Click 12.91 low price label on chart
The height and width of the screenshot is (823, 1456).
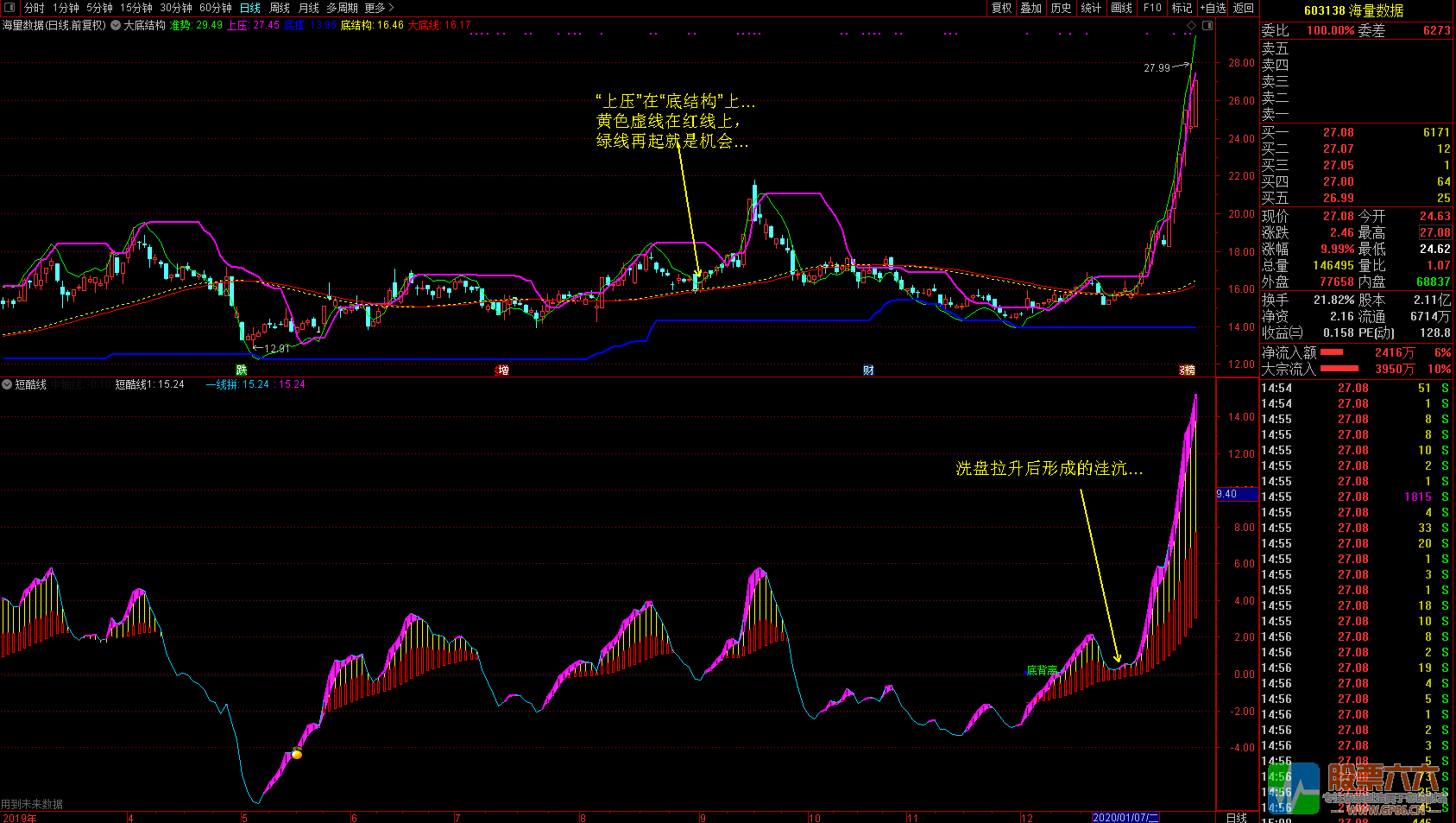click(x=277, y=349)
